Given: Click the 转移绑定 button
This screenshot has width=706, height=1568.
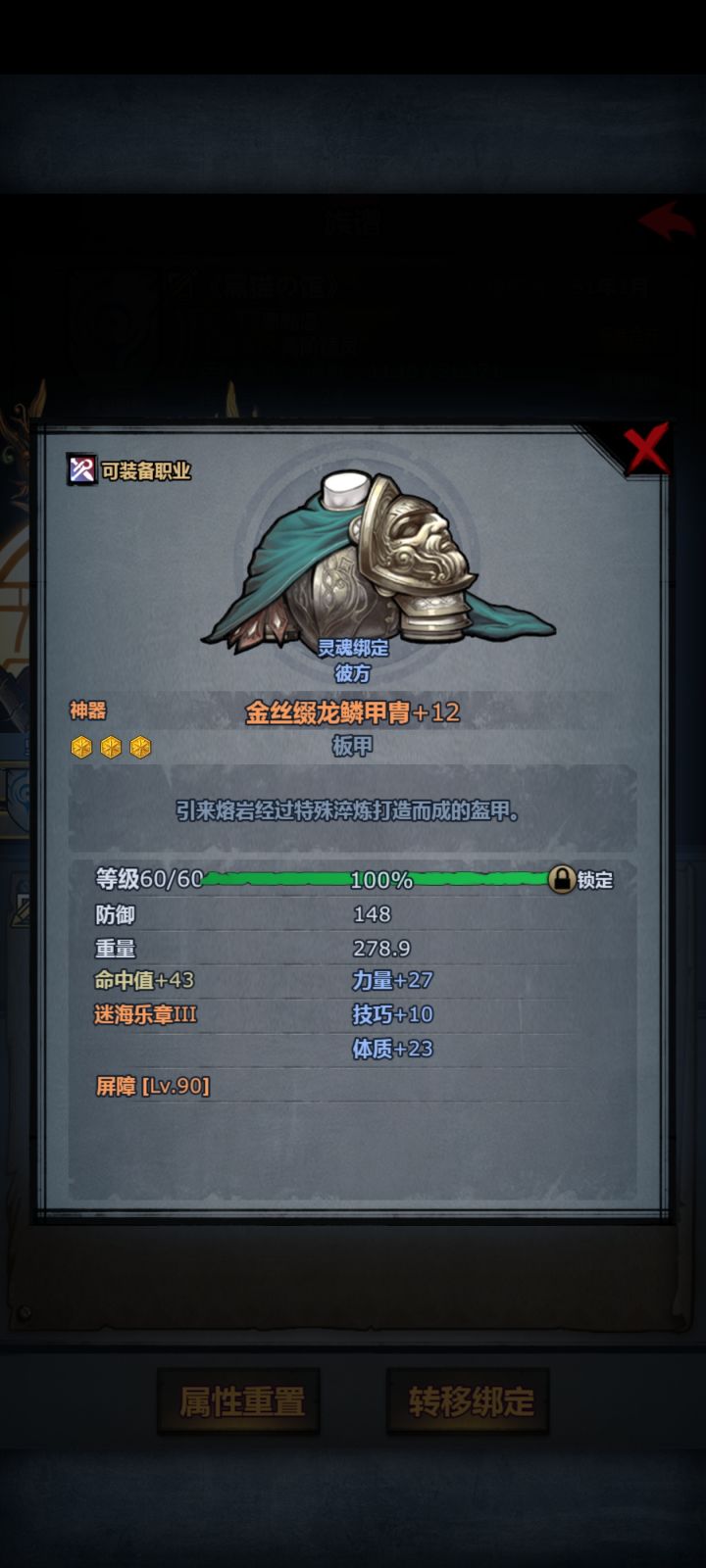Looking at the screenshot, I should pos(469,1401).
